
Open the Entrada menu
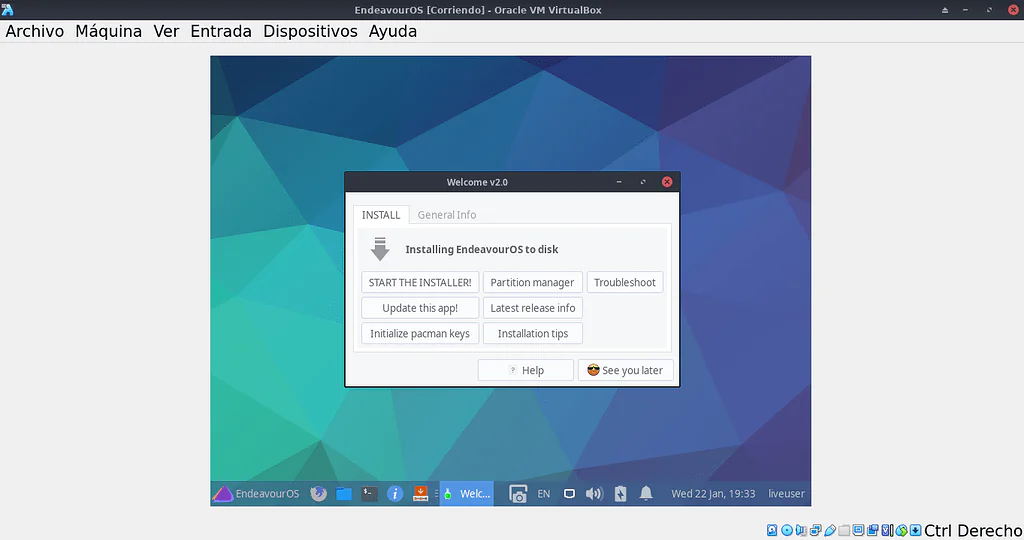click(x=221, y=31)
